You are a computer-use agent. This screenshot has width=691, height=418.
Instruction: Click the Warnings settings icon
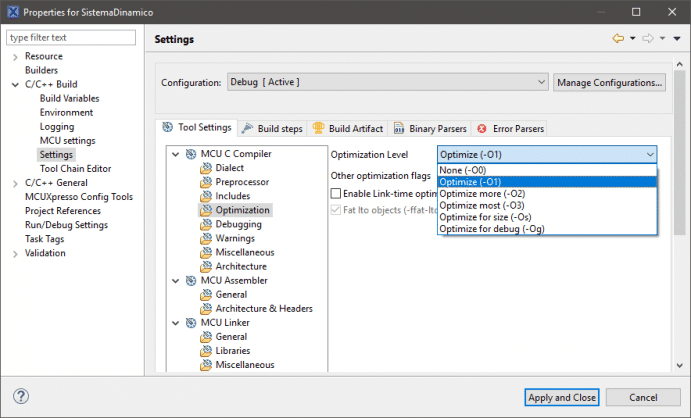click(206, 238)
